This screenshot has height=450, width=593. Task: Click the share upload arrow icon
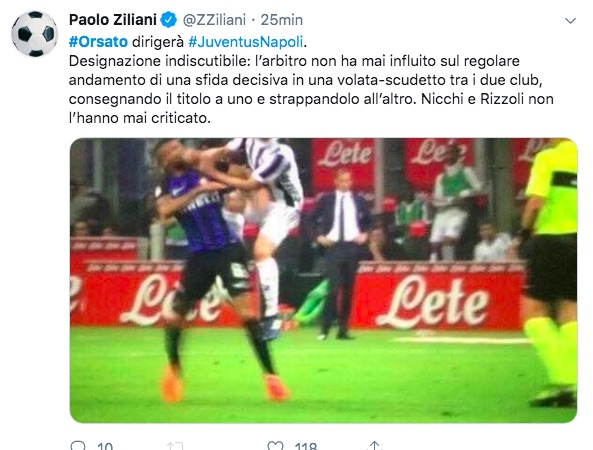click(374, 445)
